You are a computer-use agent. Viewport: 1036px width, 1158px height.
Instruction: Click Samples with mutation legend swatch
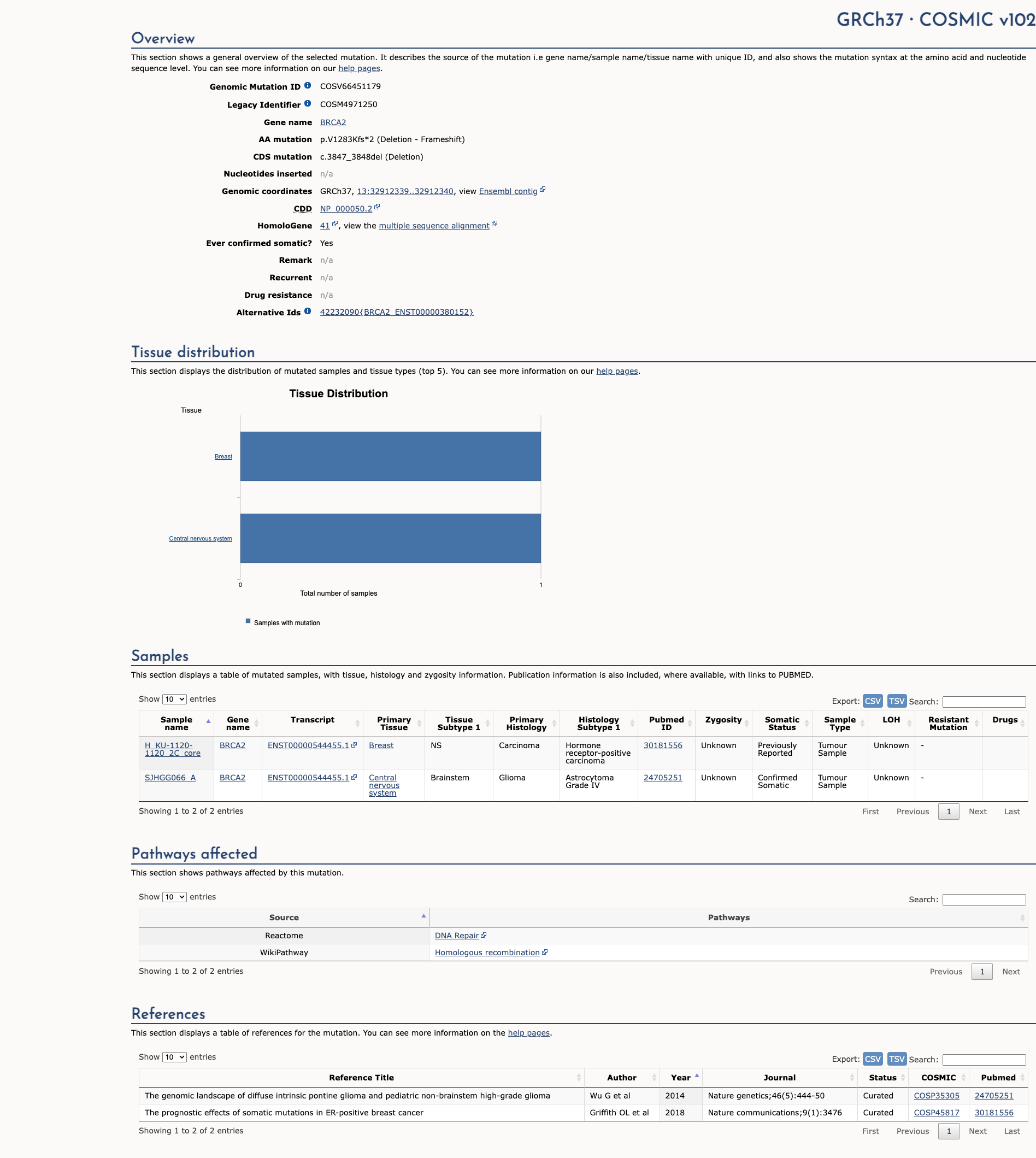pos(248,621)
